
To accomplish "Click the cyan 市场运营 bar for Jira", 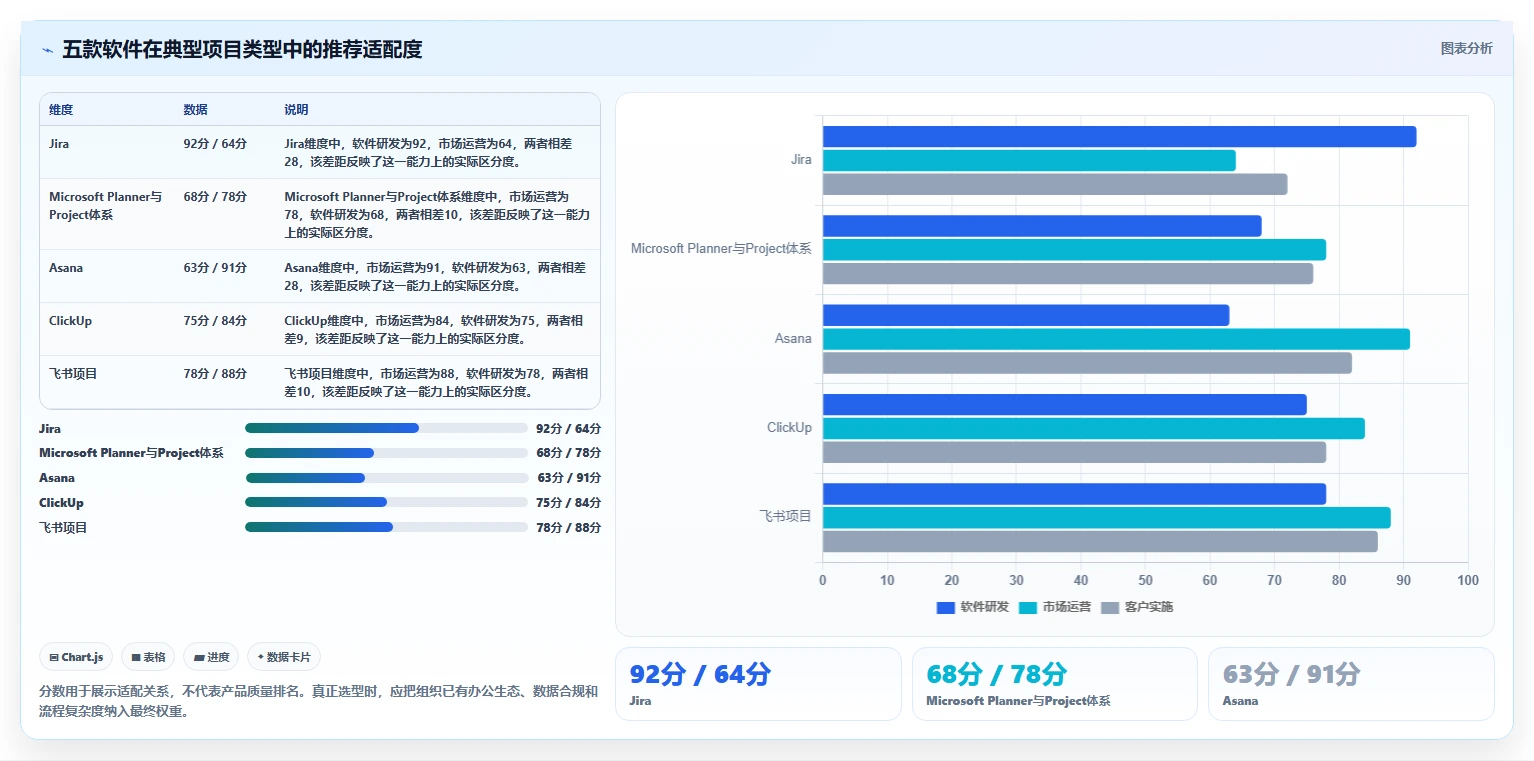I will (x=1029, y=160).
